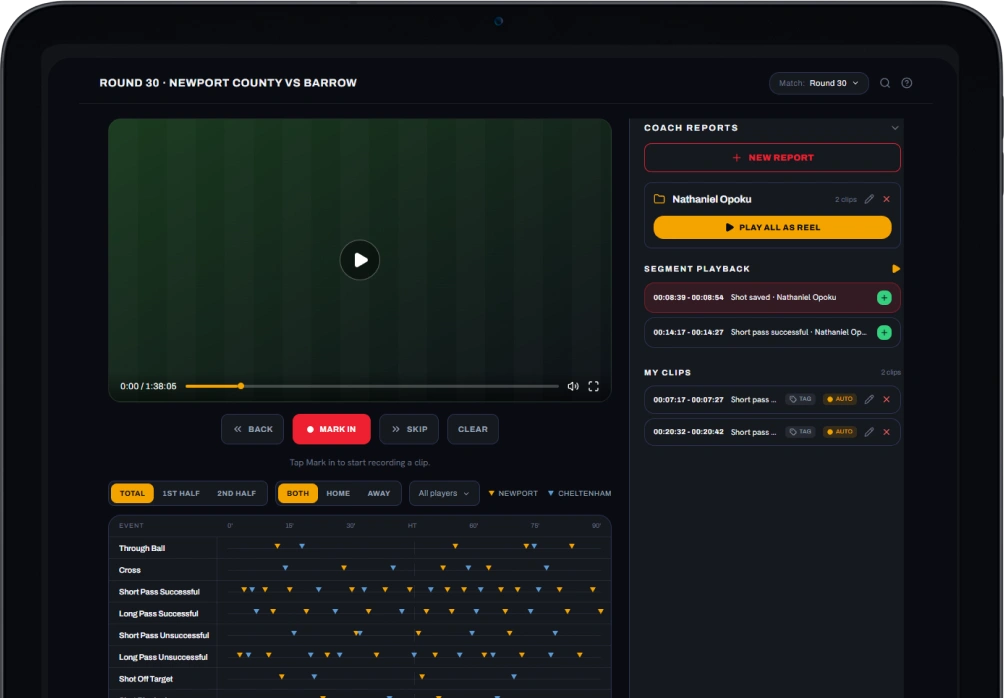Click the Nathaniel Opoku report name
Screen dimensions: 1004x698
click(712, 199)
